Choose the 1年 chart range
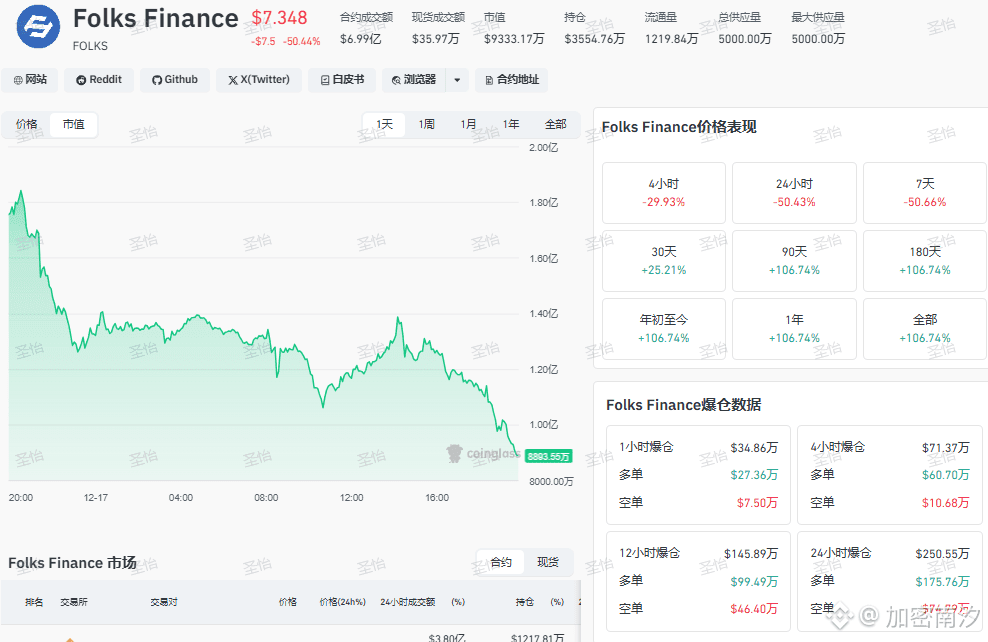The width and height of the screenshot is (988, 642). 511,125
